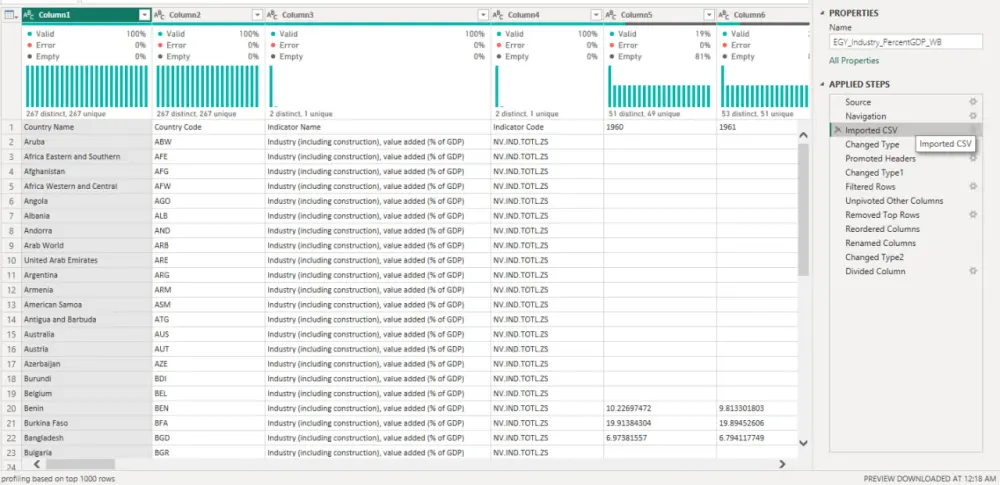
Task: Select the 'Burkina Faso' cell
Action: pyautogui.click(x=87, y=423)
